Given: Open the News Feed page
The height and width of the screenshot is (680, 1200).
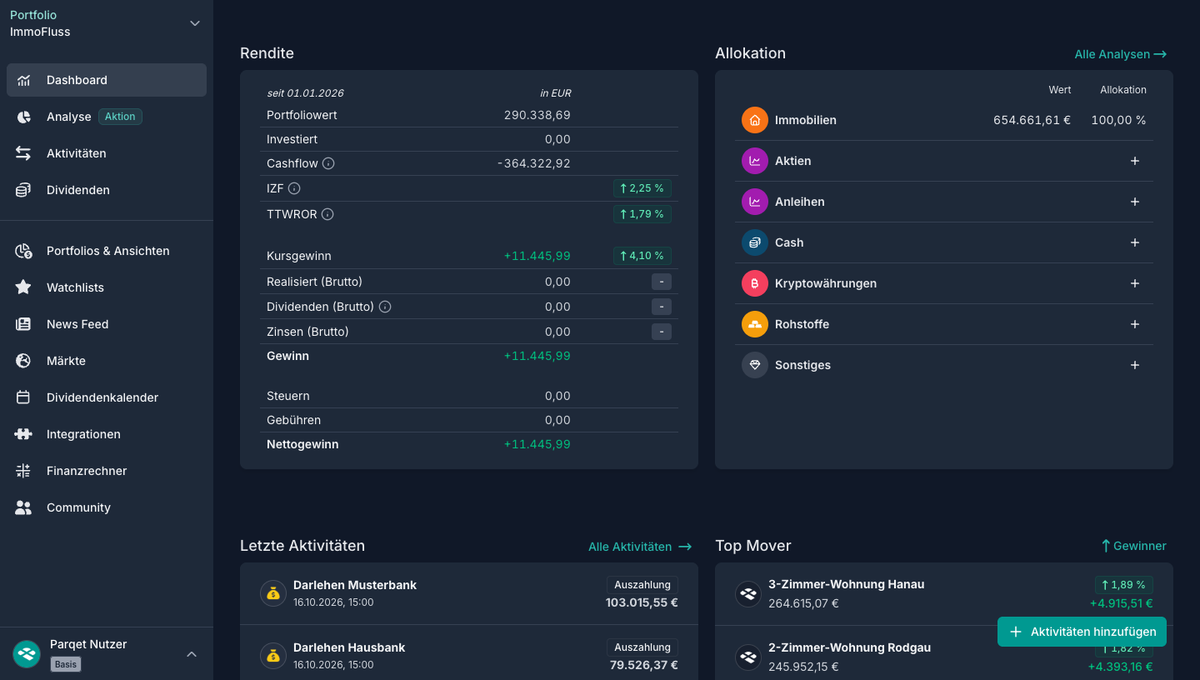Looking at the screenshot, I should tap(106, 324).
